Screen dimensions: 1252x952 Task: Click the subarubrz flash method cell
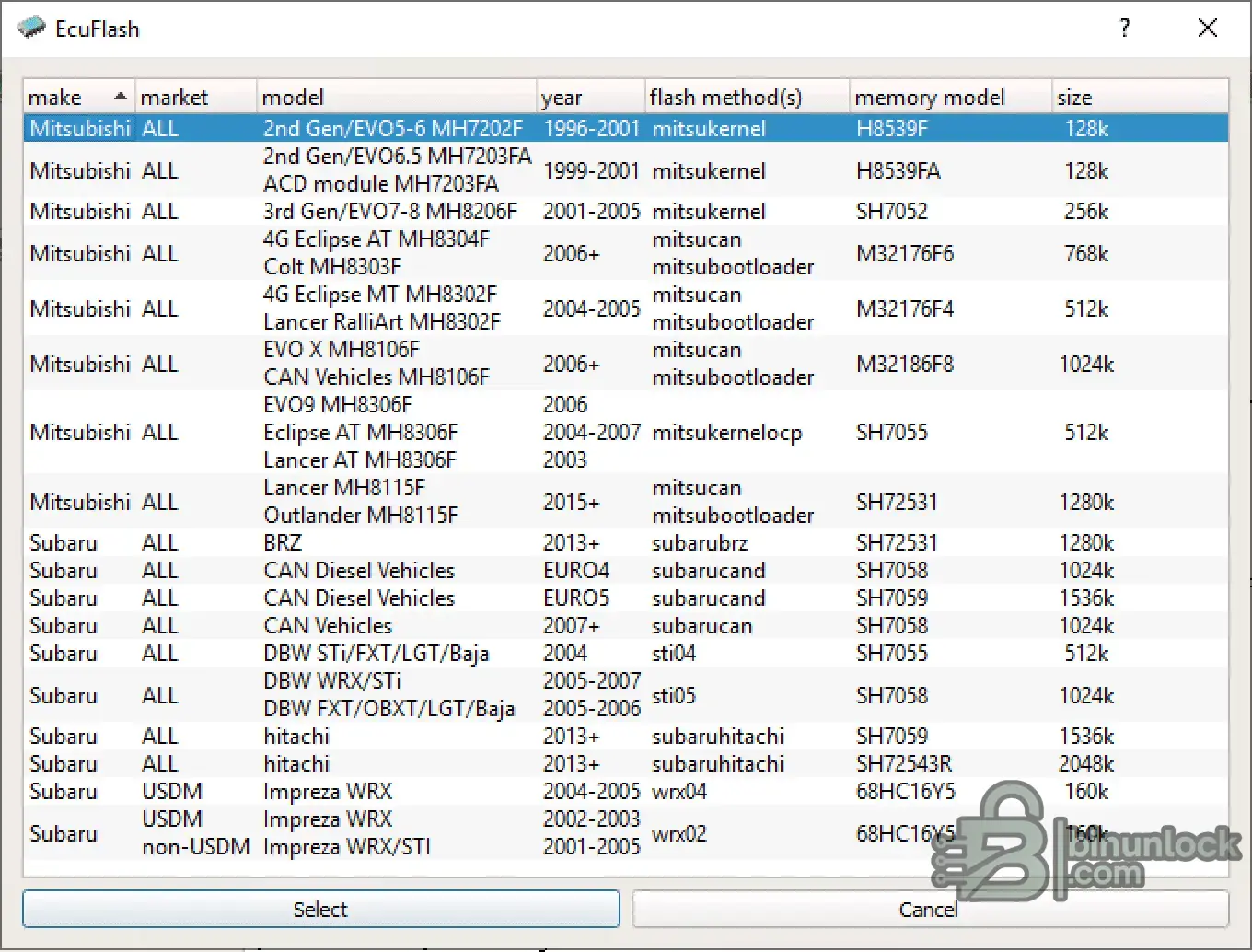coord(700,542)
